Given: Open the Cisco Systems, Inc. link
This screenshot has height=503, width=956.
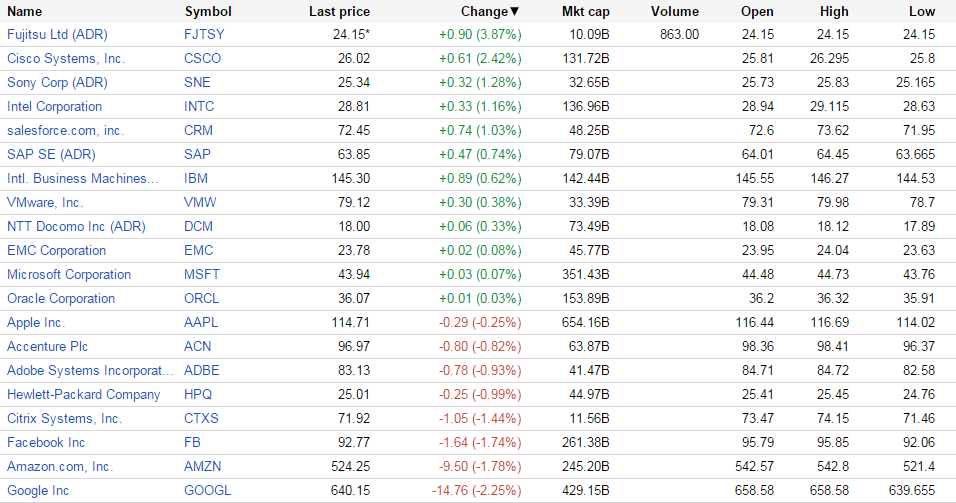Looking at the screenshot, I should [66, 58].
